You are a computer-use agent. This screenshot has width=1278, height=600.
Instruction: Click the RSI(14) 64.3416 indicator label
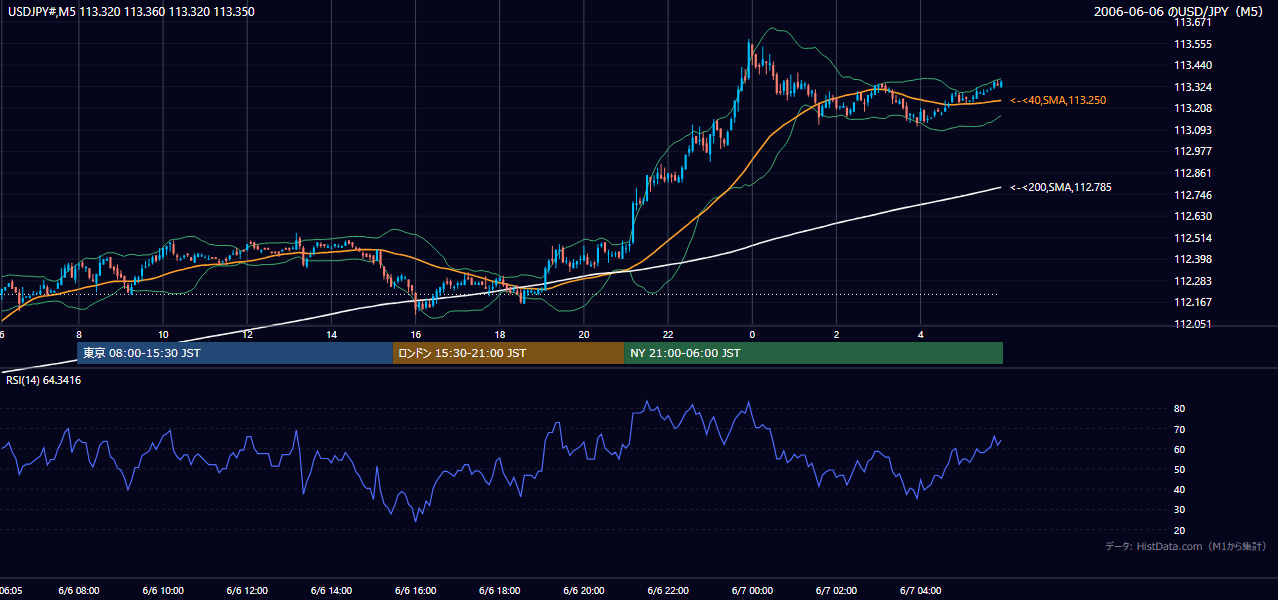[42, 380]
